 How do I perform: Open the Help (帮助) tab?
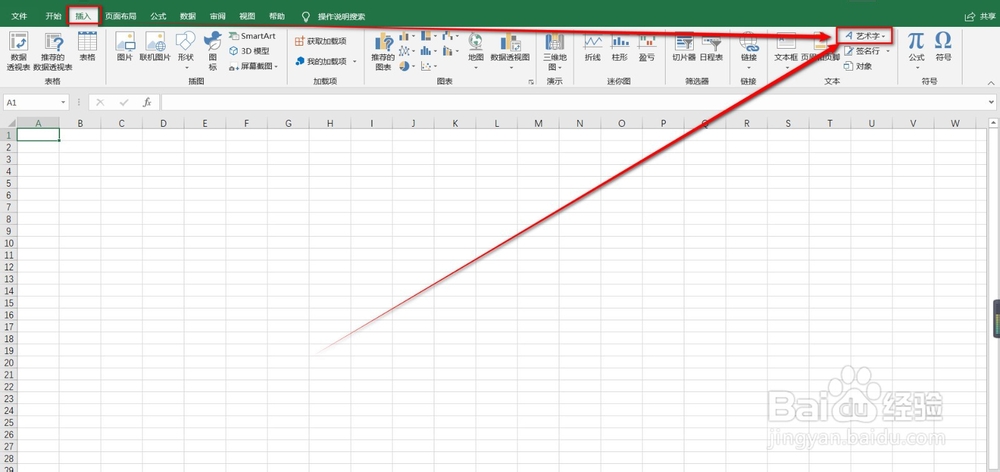(277, 16)
